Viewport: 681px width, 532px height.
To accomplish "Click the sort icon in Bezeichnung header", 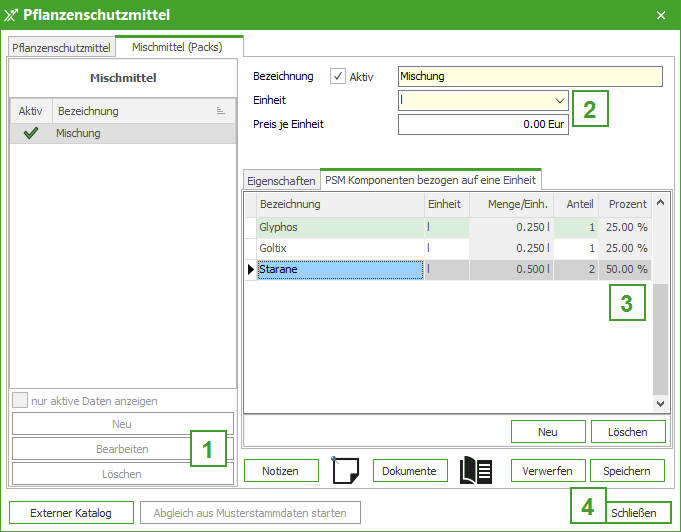I will click(220, 111).
